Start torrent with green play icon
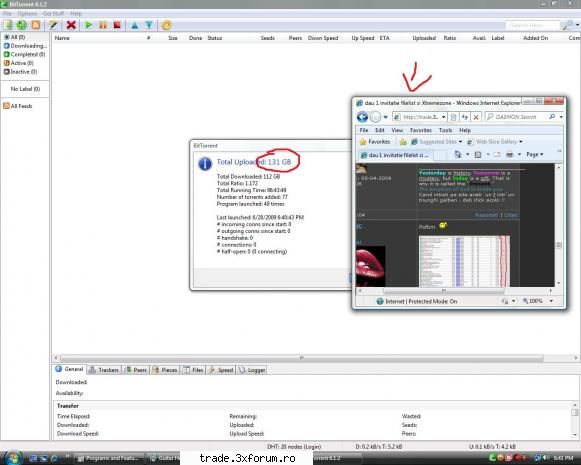Screen dimensions: 581x465 tap(89, 25)
